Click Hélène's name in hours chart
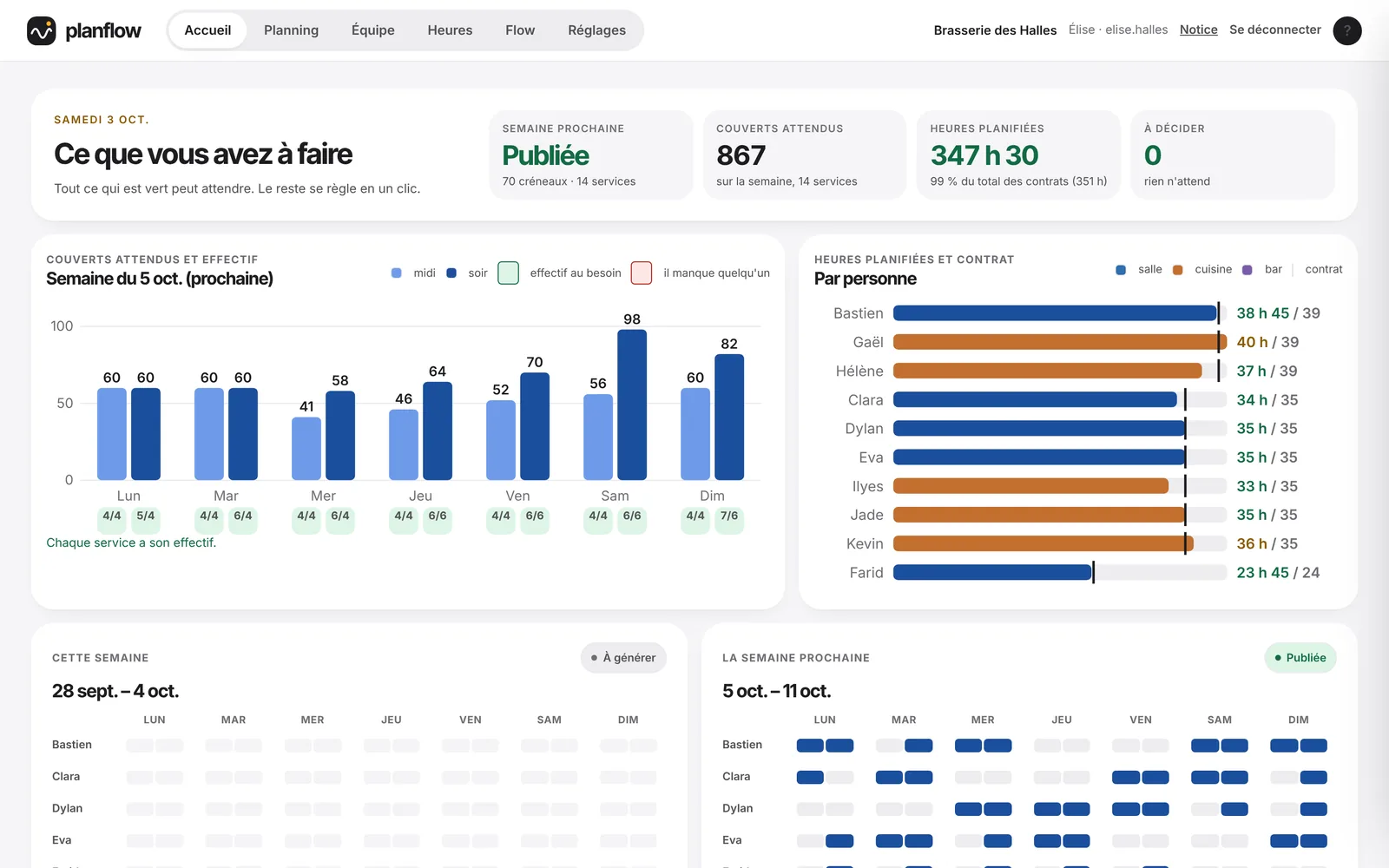Screen dimensions: 1389x868 859,372
